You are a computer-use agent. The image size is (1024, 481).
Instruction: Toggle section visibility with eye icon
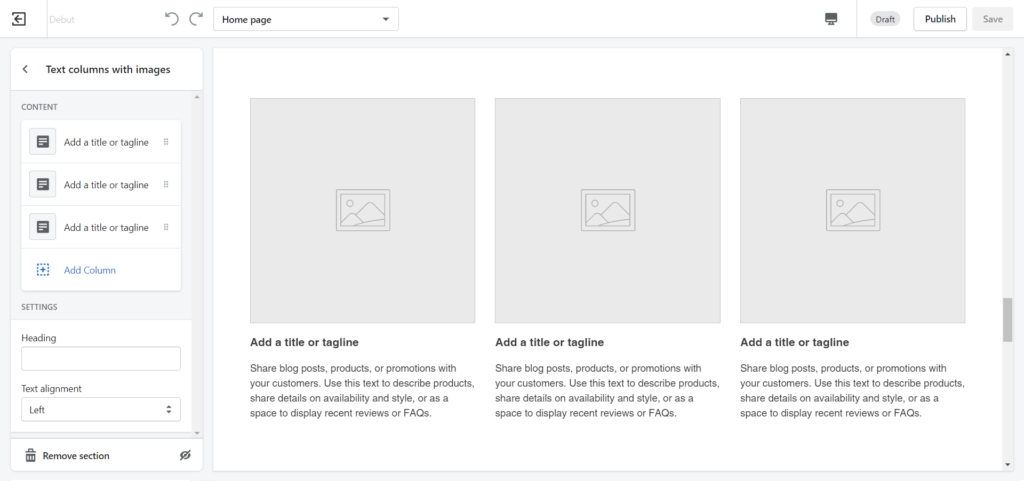click(185, 456)
